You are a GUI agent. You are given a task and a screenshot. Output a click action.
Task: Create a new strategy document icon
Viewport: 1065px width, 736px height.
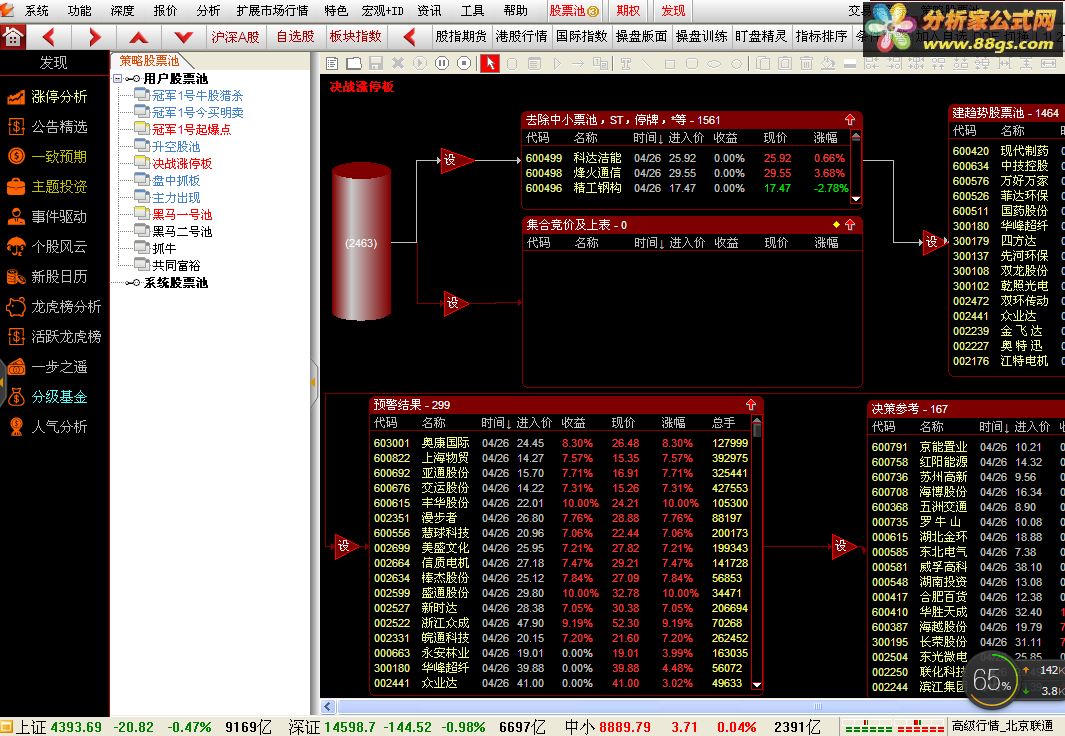[x=331, y=63]
